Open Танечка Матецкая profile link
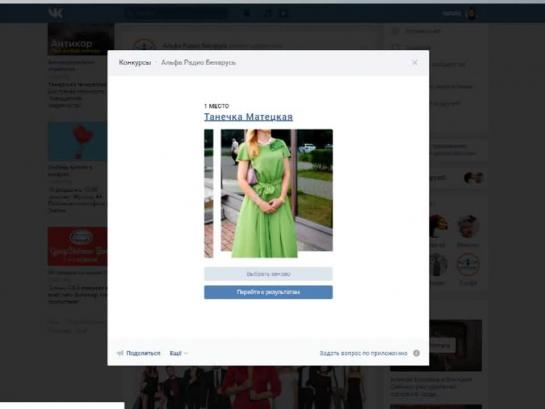The width and height of the screenshot is (545, 409). click(x=248, y=117)
